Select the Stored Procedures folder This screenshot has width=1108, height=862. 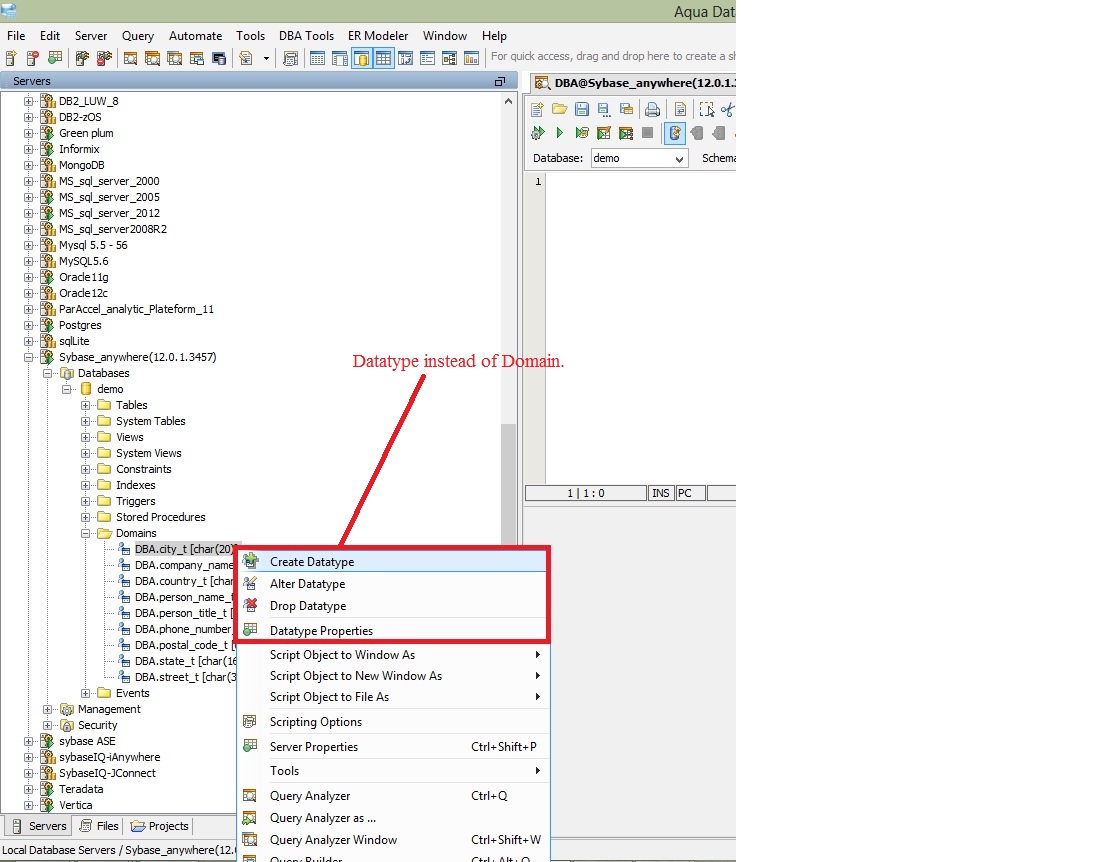(160, 517)
